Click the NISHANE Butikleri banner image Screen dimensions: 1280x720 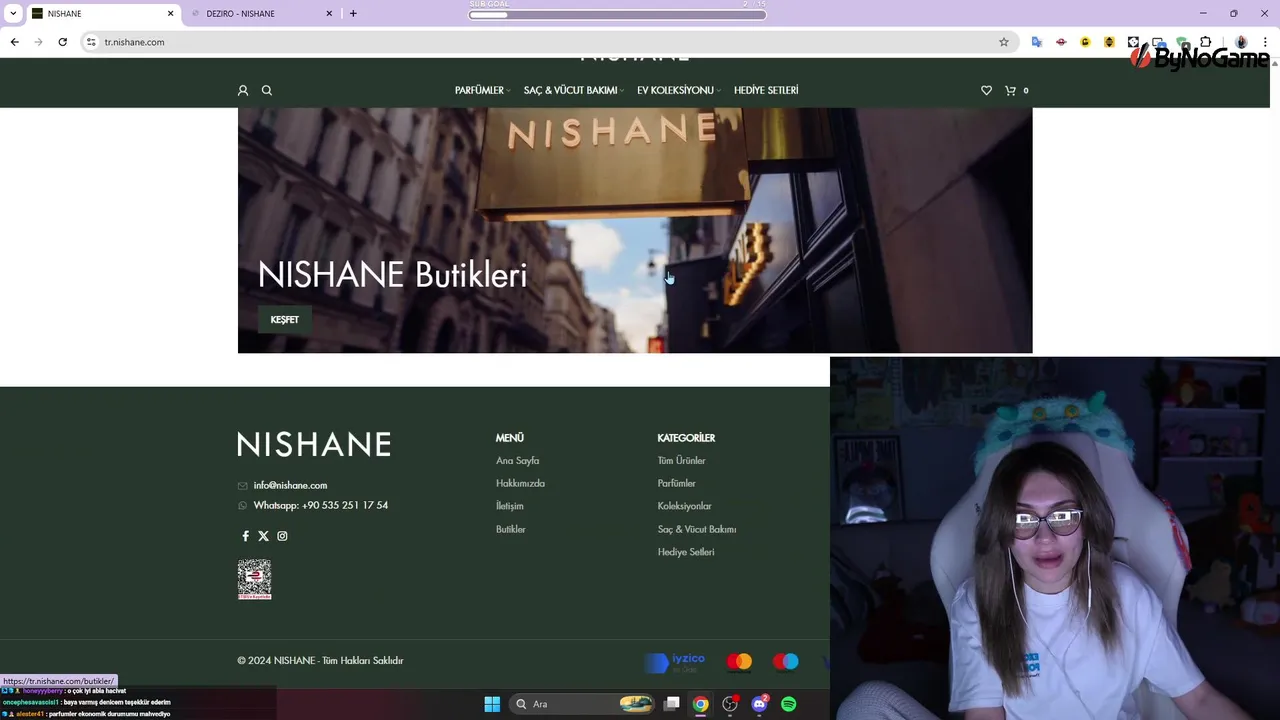pyautogui.click(x=635, y=230)
